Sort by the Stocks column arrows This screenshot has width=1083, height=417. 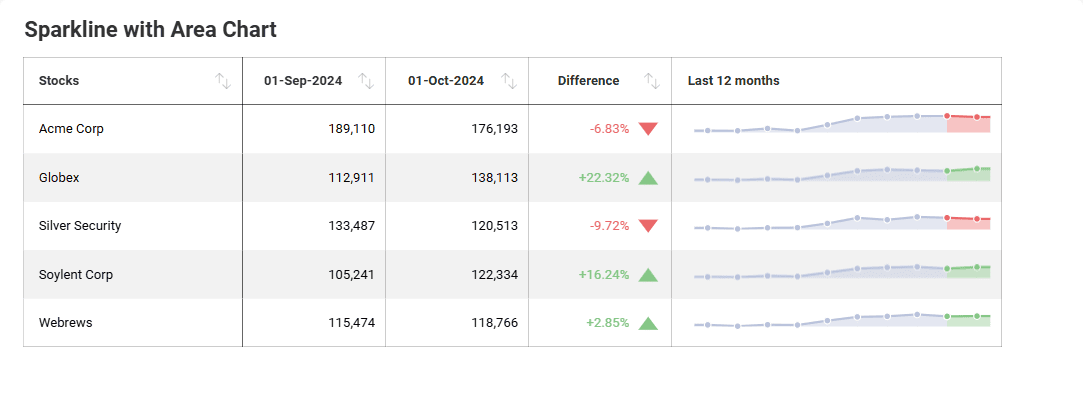tap(222, 81)
